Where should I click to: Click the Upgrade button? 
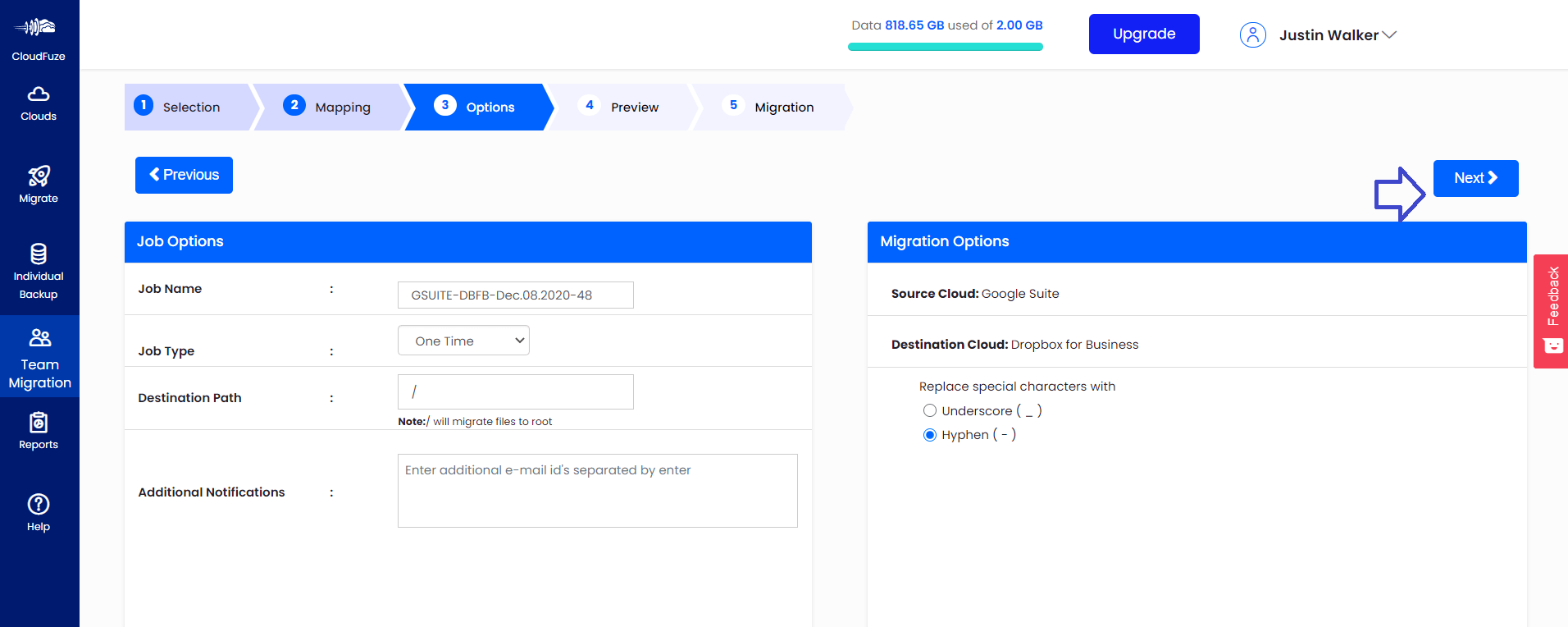pyautogui.click(x=1144, y=34)
